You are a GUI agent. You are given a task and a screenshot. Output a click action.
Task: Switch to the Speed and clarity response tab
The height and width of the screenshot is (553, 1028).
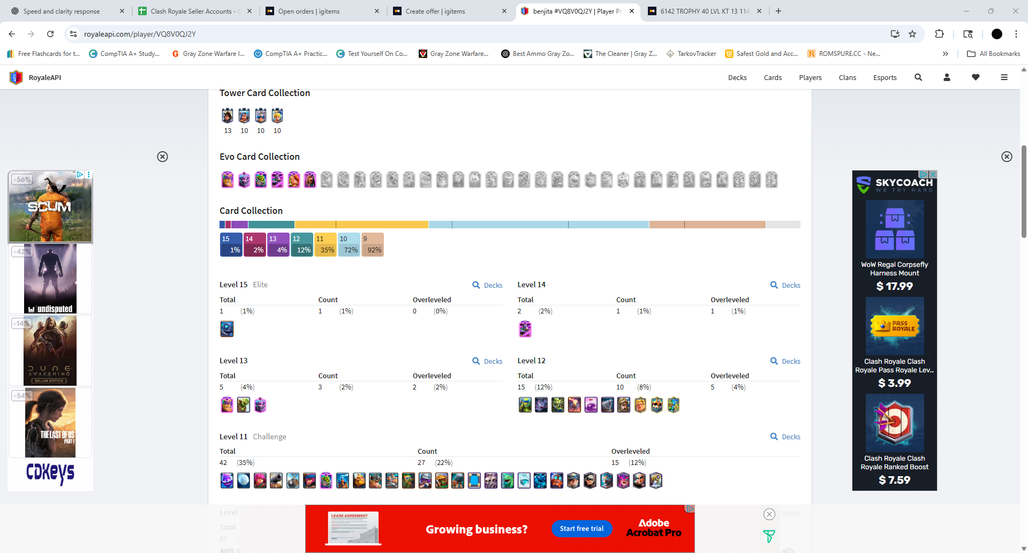(66, 11)
